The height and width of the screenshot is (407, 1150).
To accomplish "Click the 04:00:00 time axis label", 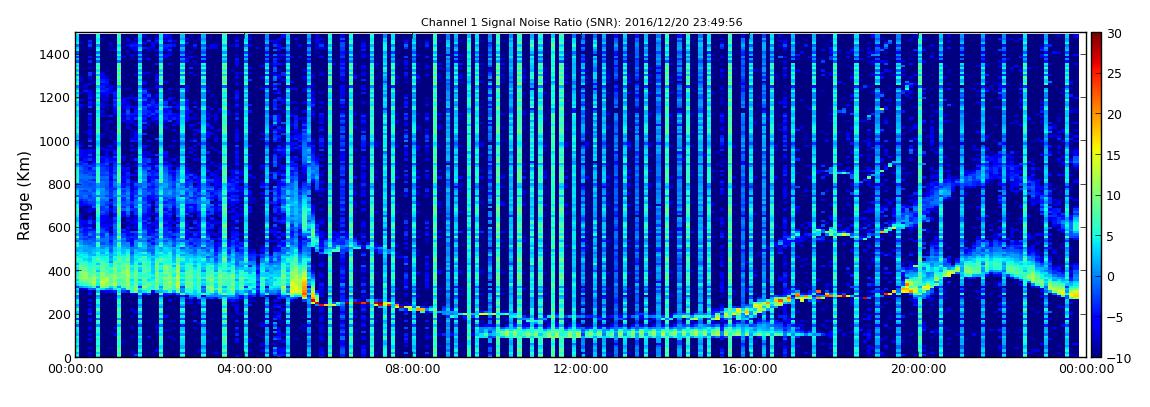I will click(x=243, y=370).
